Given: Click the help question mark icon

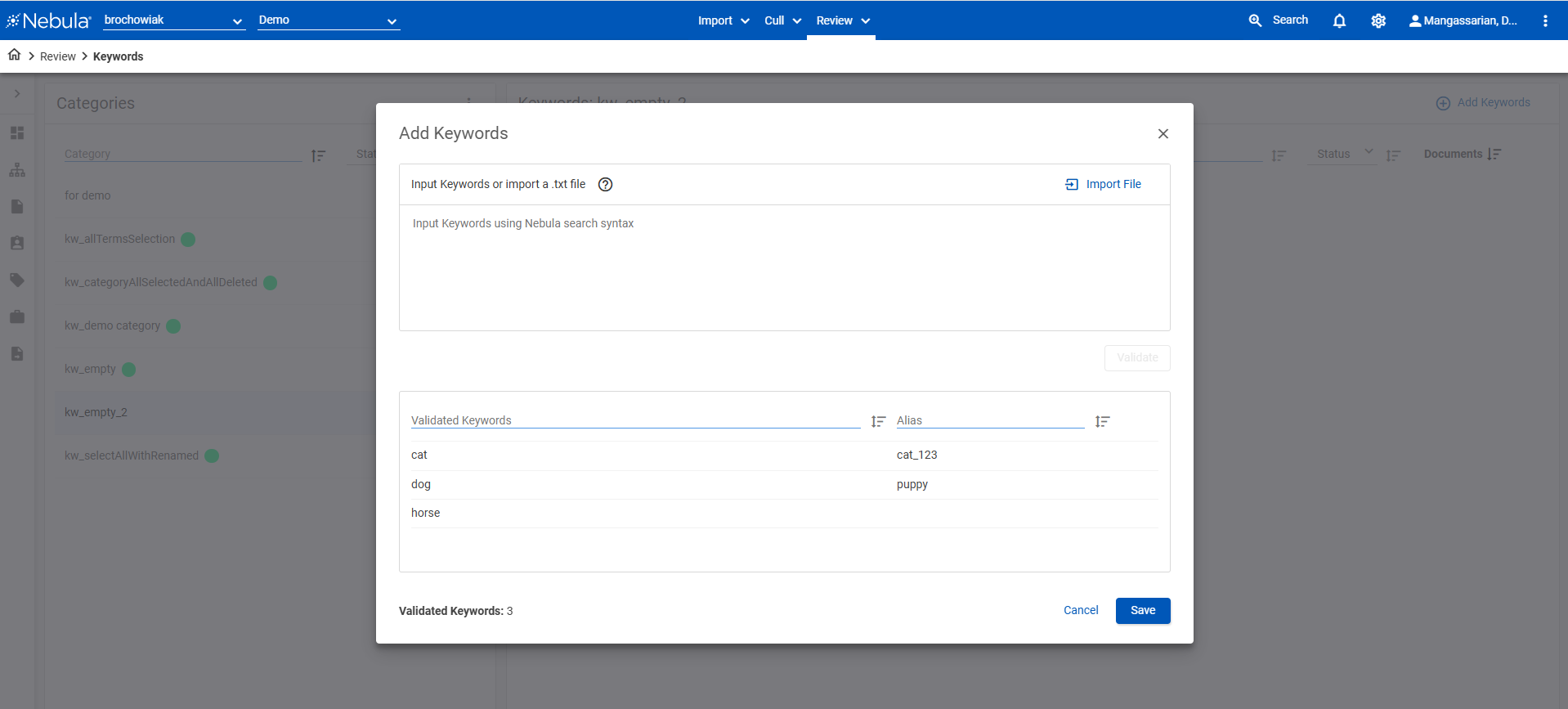Looking at the screenshot, I should [x=605, y=185].
